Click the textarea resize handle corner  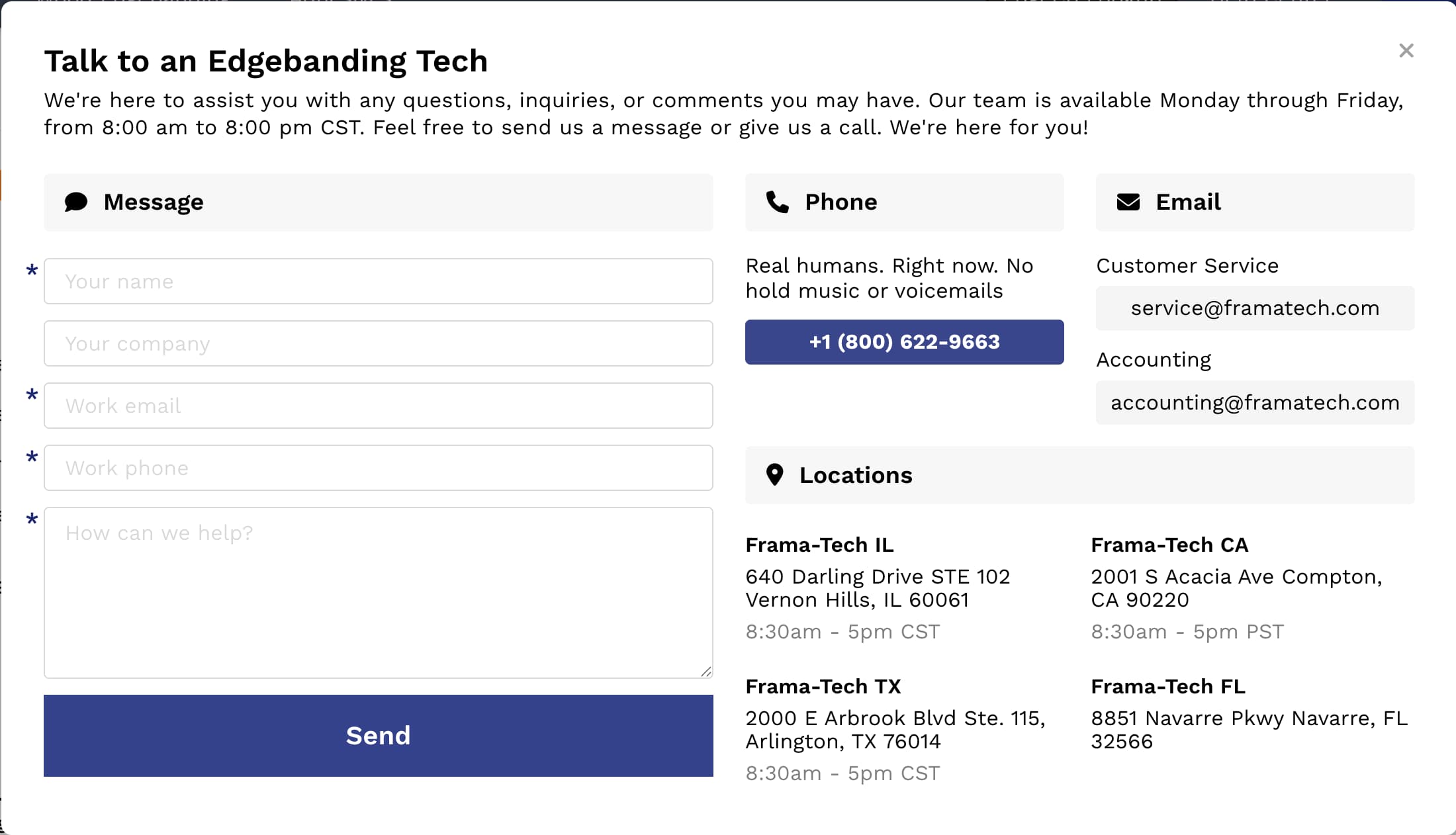(706, 672)
